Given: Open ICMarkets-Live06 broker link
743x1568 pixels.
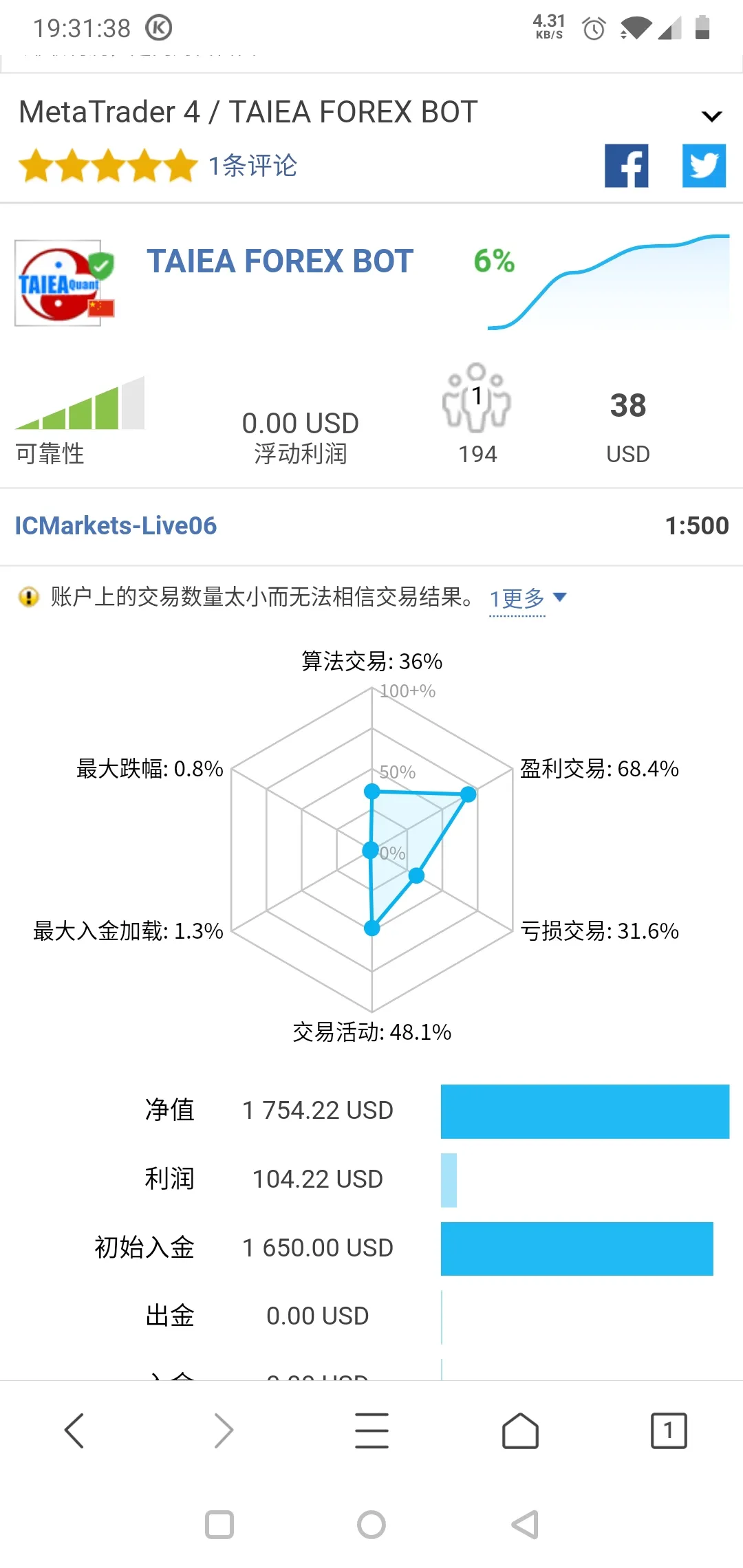Looking at the screenshot, I should 116,526.
